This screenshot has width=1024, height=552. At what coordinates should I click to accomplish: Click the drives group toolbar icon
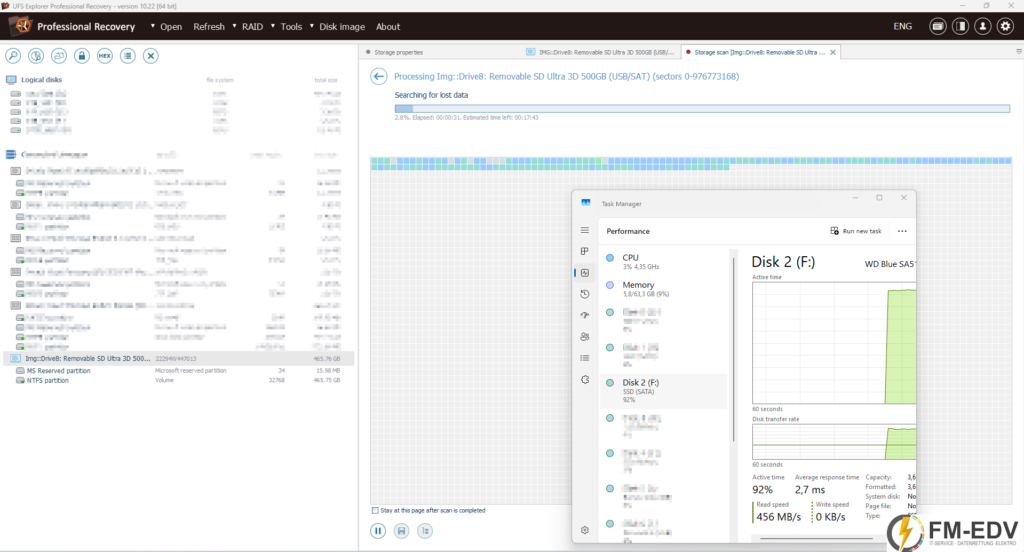pos(59,56)
